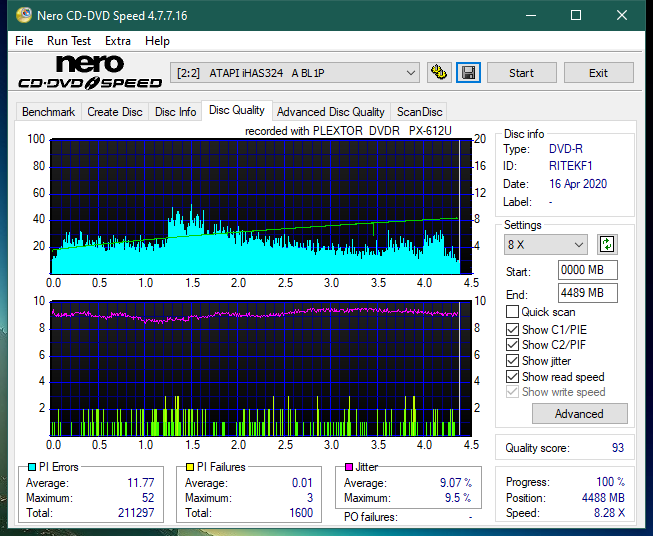Toggle Show jitter checkbox

[x=512, y=361]
